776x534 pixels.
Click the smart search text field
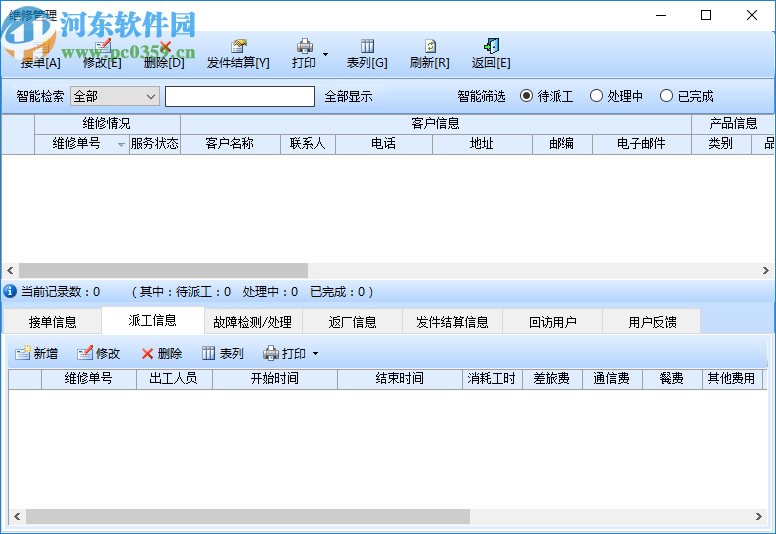tap(240, 96)
